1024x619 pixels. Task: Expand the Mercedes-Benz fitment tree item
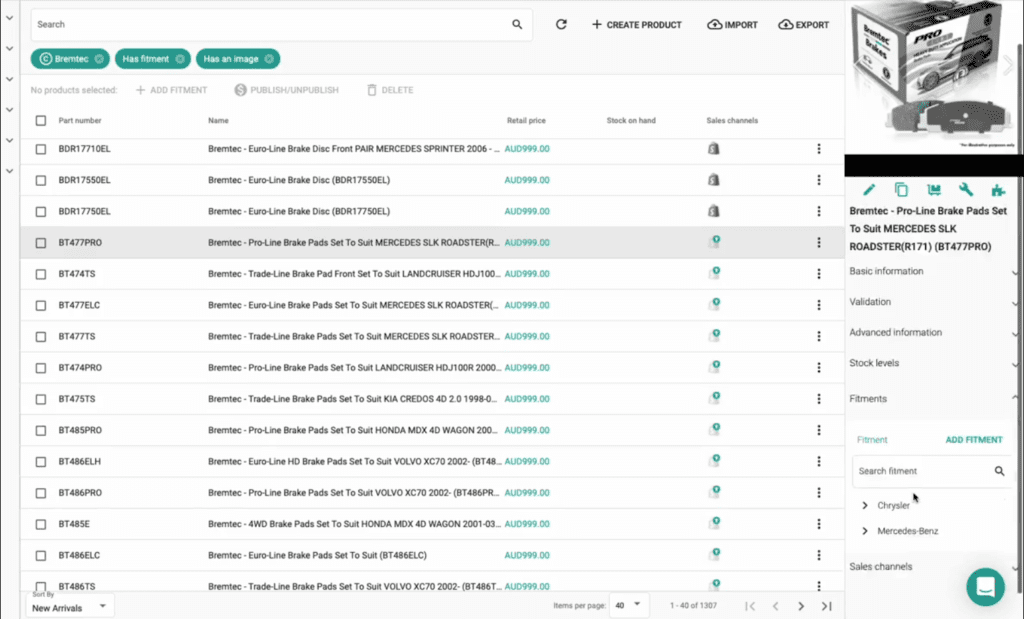click(x=865, y=531)
